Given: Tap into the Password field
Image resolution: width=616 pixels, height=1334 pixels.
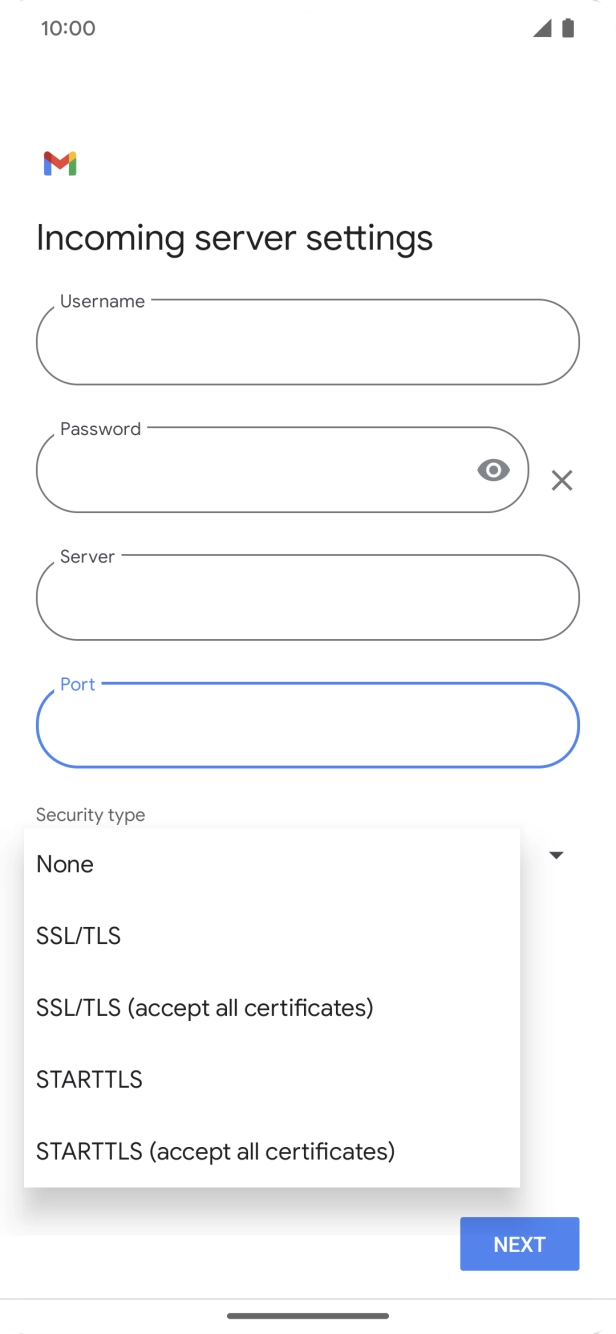Looking at the screenshot, I should (x=250, y=471).
